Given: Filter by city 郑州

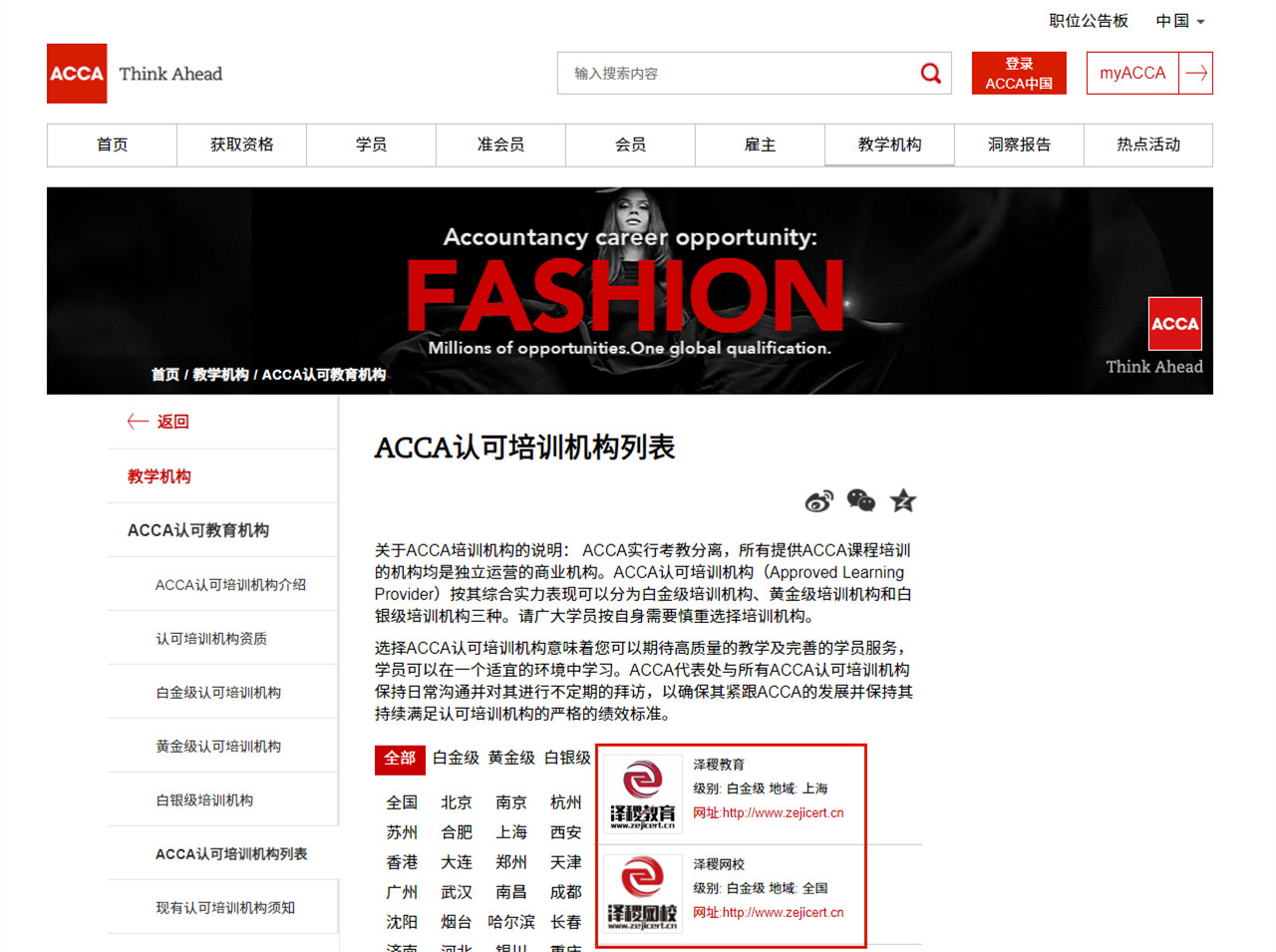Looking at the screenshot, I should point(511,862).
